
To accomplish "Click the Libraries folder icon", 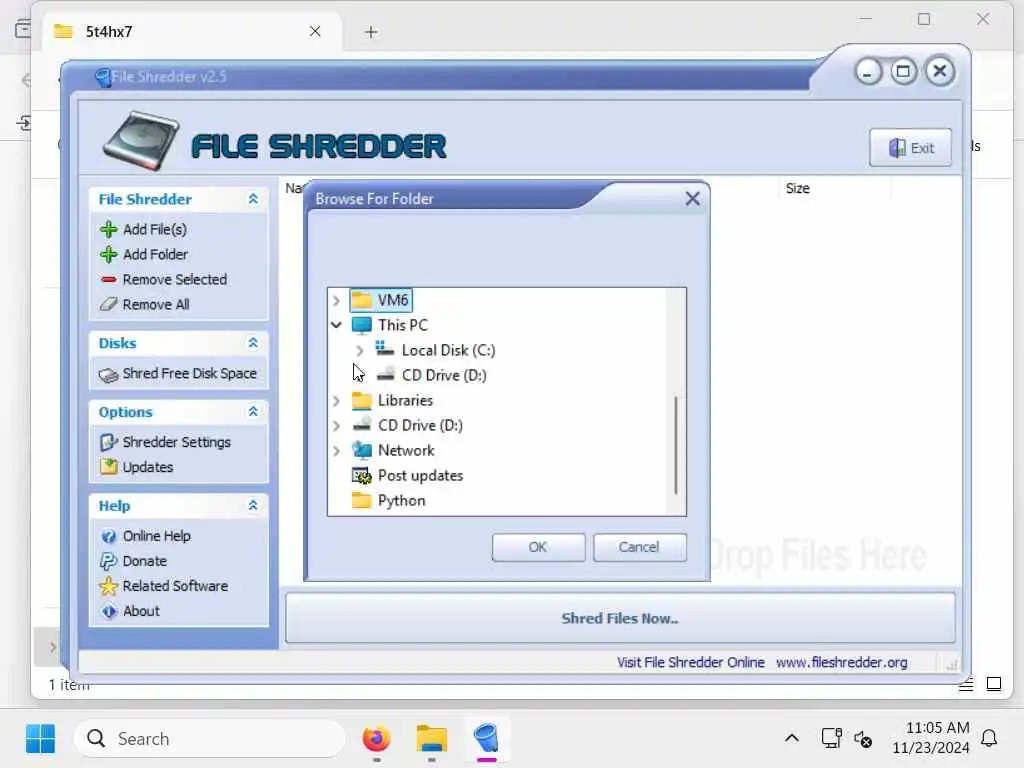I will click(362, 400).
